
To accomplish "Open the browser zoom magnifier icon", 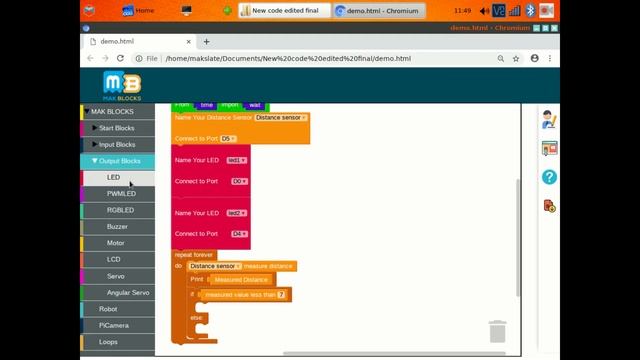I will [x=501, y=59].
